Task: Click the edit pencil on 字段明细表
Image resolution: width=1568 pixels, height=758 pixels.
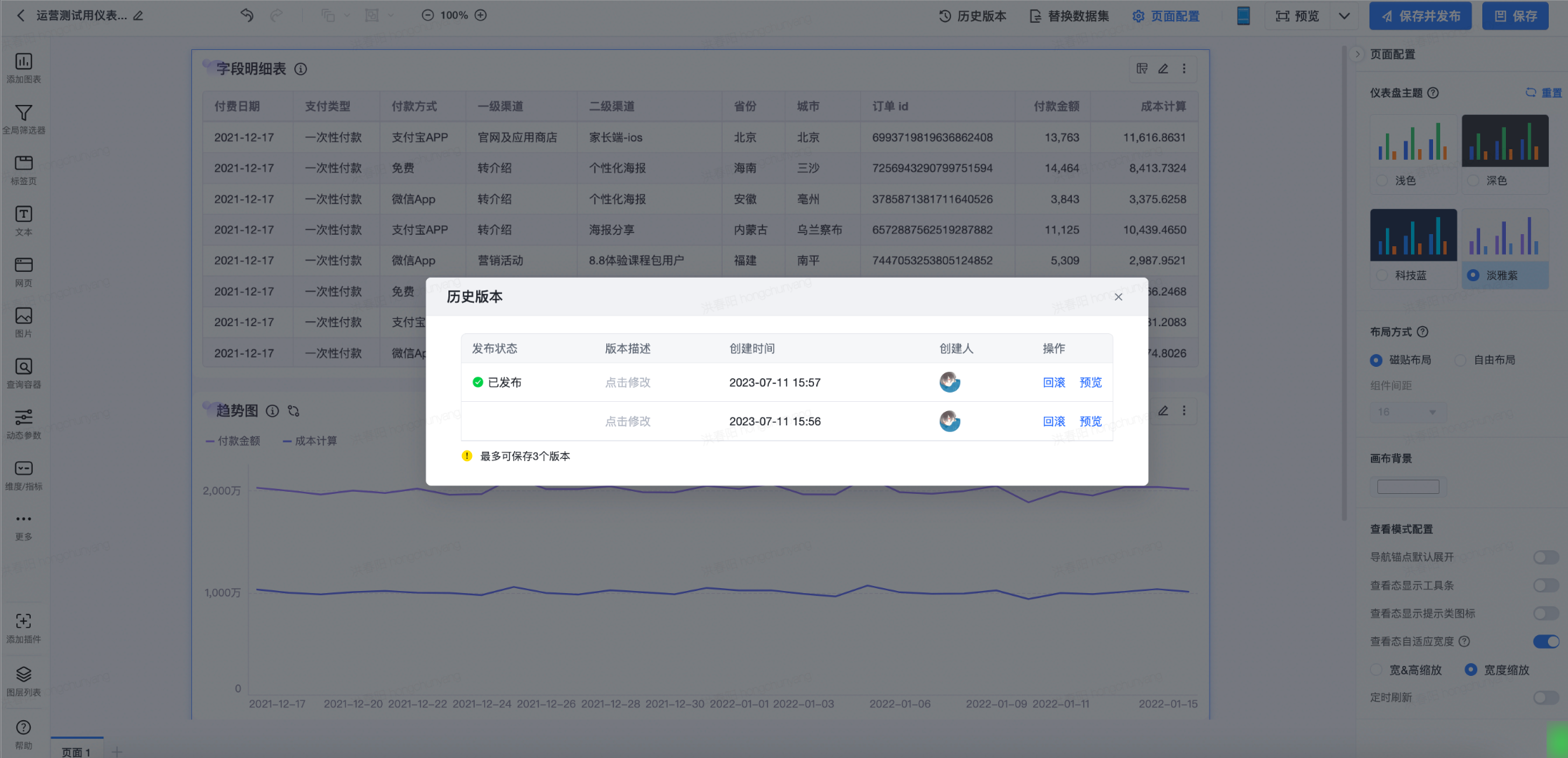Action: click(1163, 69)
